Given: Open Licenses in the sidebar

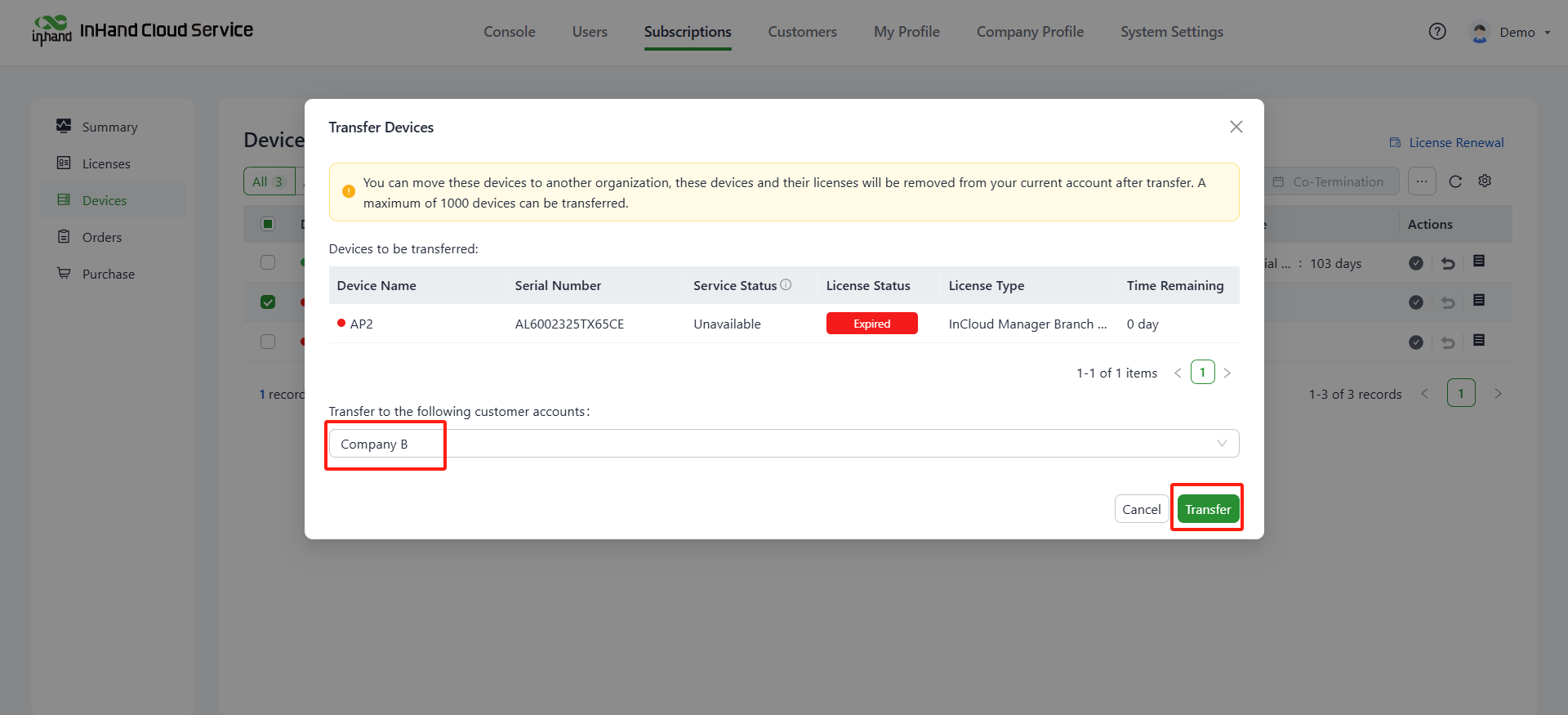Looking at the screenshot, I should (x=106, y=163).
